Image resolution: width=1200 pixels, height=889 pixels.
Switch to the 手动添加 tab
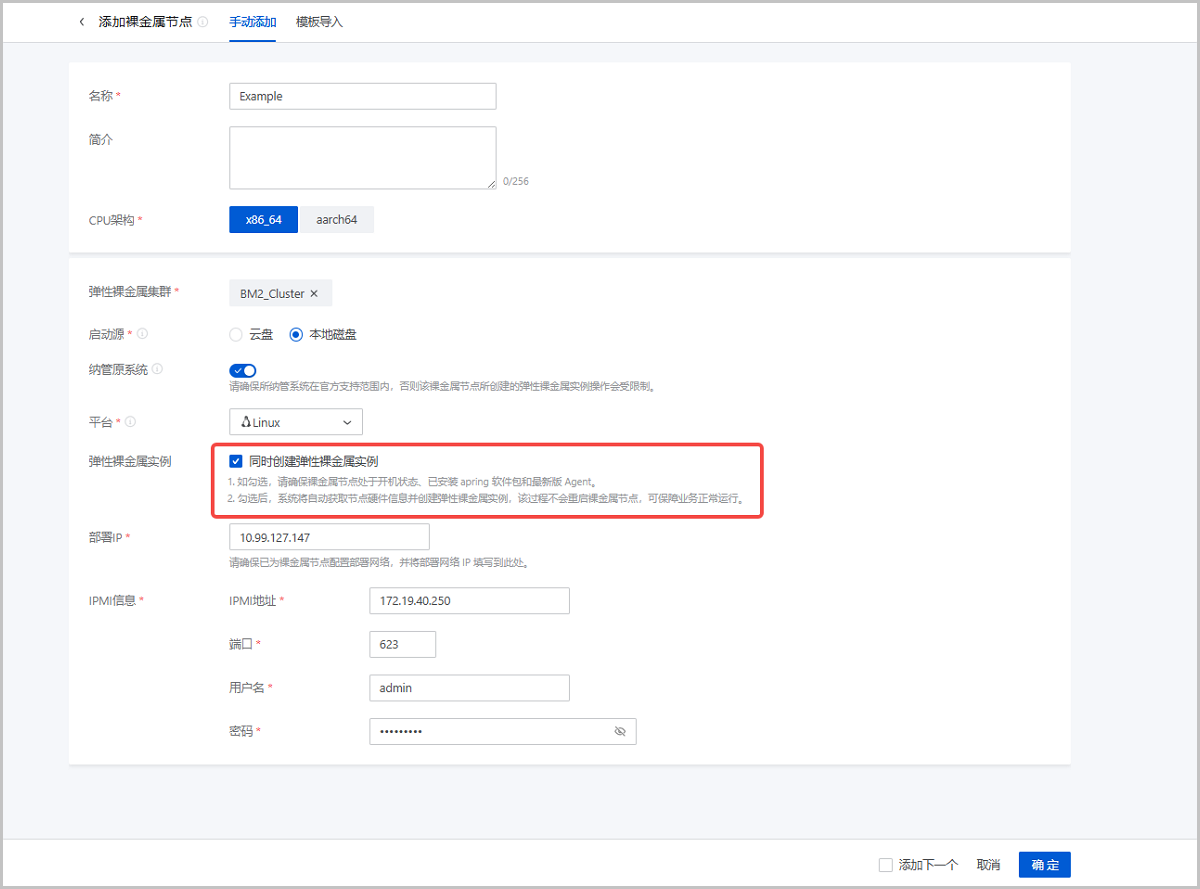click(252, 22)
